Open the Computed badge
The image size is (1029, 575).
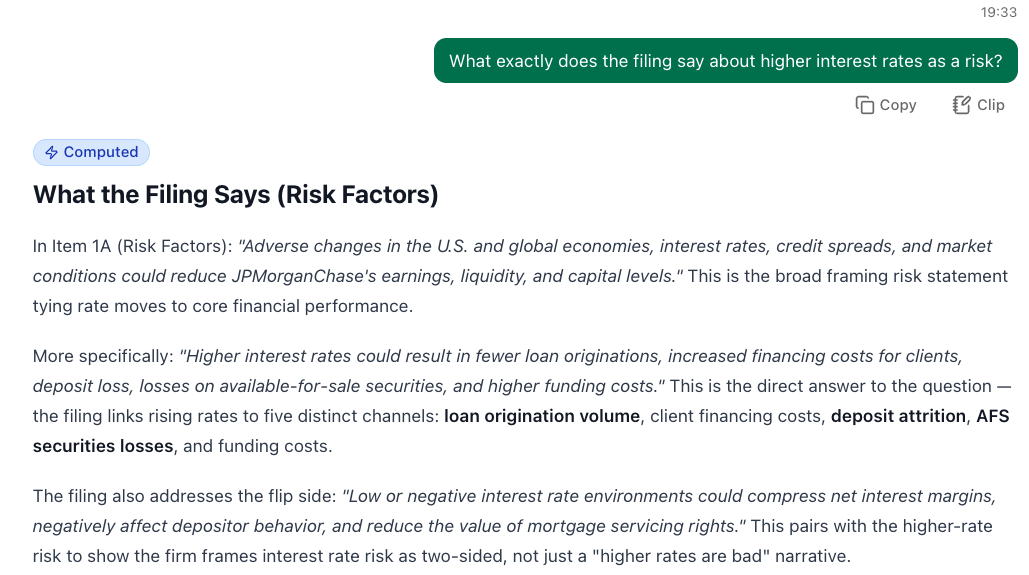(x=91, y=152)
